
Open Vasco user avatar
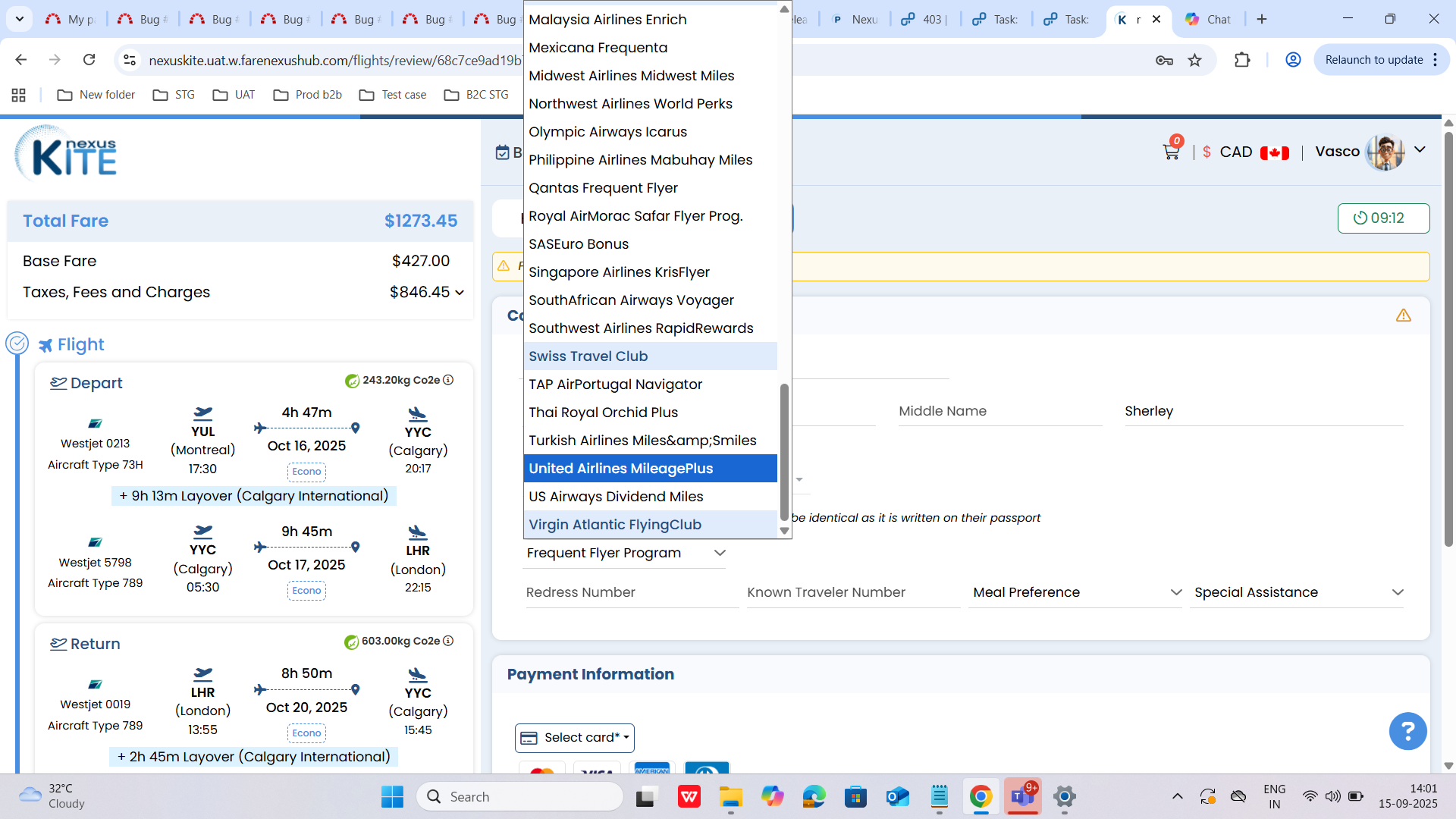tap(1385, 152)
